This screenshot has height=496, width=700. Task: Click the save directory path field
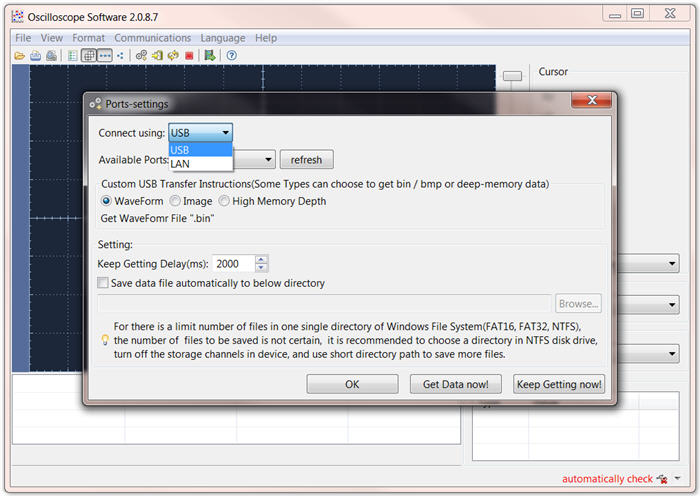(325, 304)
